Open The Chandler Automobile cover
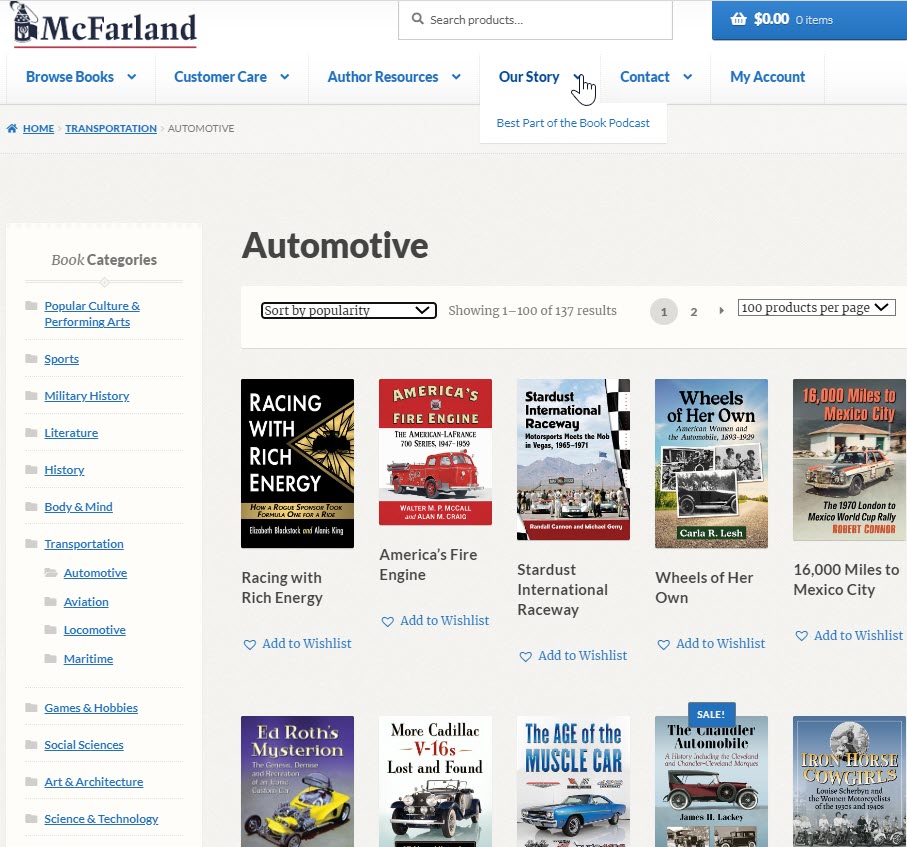This screenshot has width=907, height=847. coord(711,782)
